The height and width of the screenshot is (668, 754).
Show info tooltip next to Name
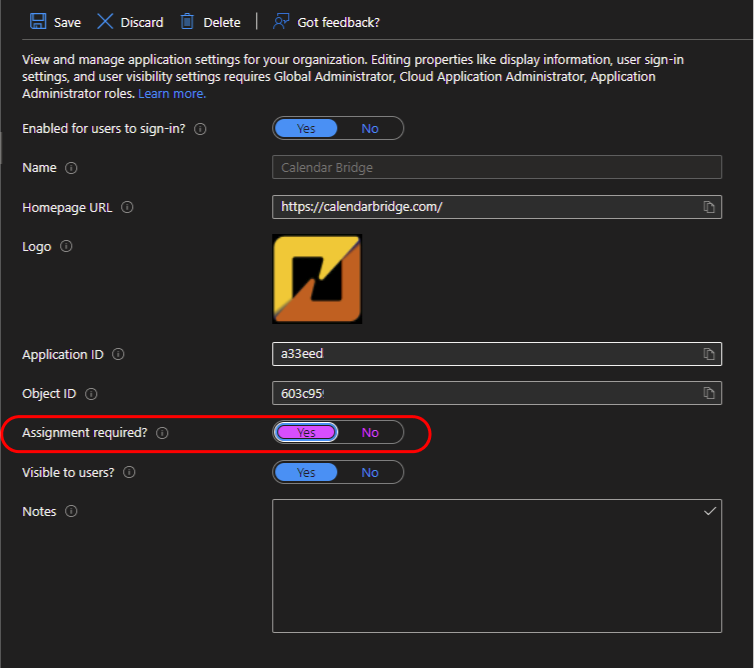71,168
